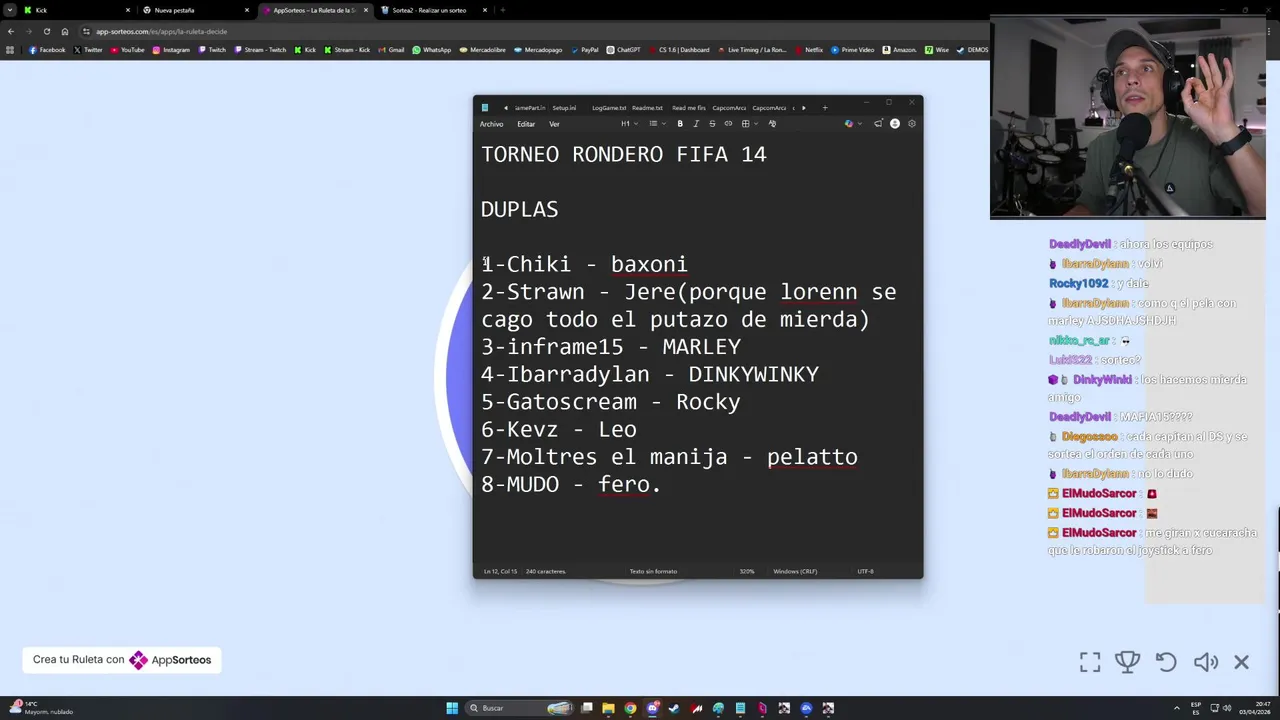Click 'Crea tu Ruleta con AppSorteos' banner
1280x720 pixels.
(x=122, y=660)
